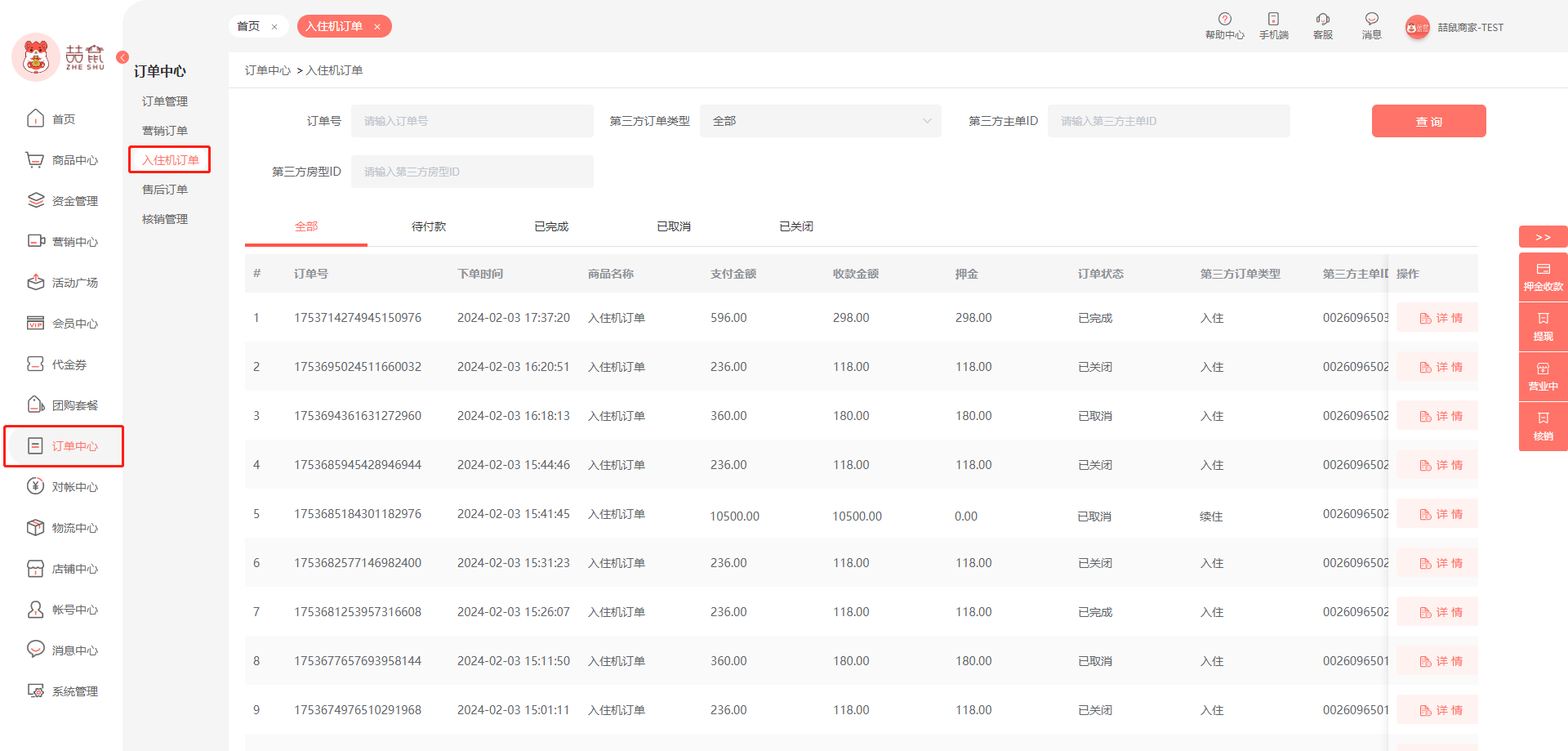The height and width of the screenshot is (751, 1568).
Task: Open 物流中心 box icon in sidebar
Action: 35,527
